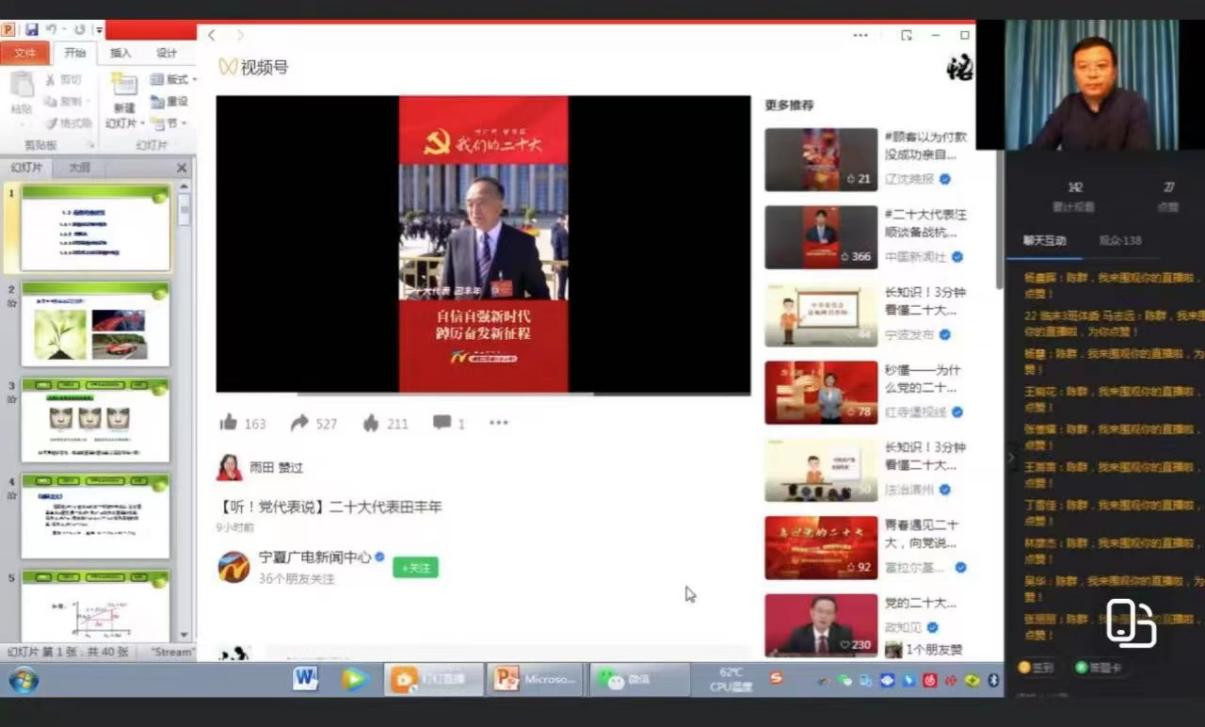Viewport: 1205px width, 727px height.
Task: Open the 版式 layout dropdown
Action: click(173, 79)
